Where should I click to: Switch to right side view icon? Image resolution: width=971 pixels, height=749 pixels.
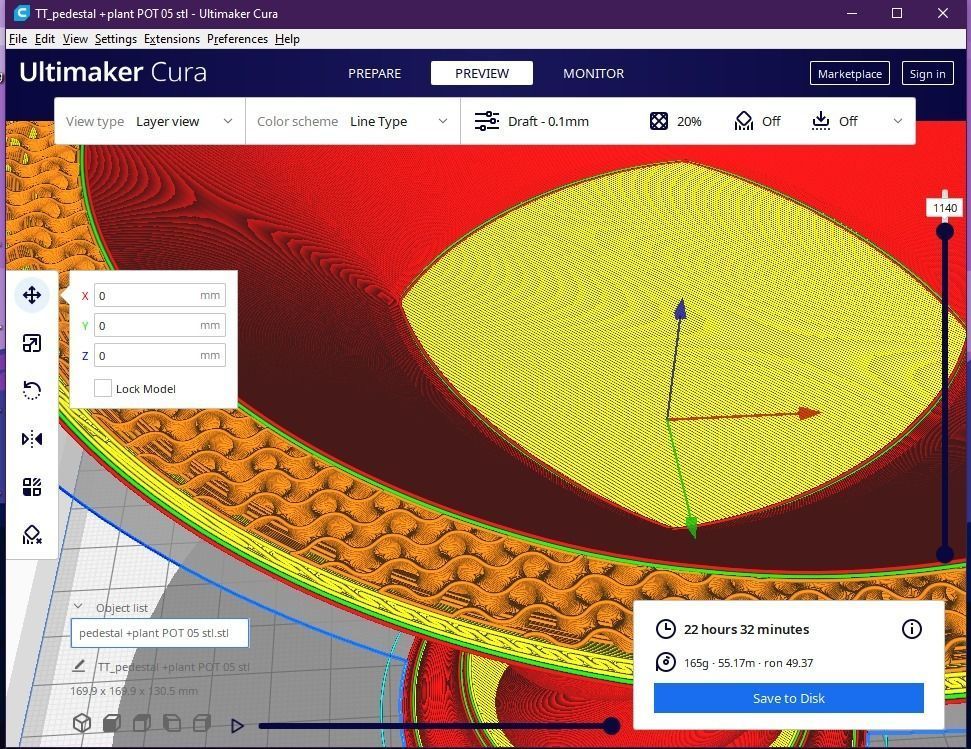[x=201, y=722]
